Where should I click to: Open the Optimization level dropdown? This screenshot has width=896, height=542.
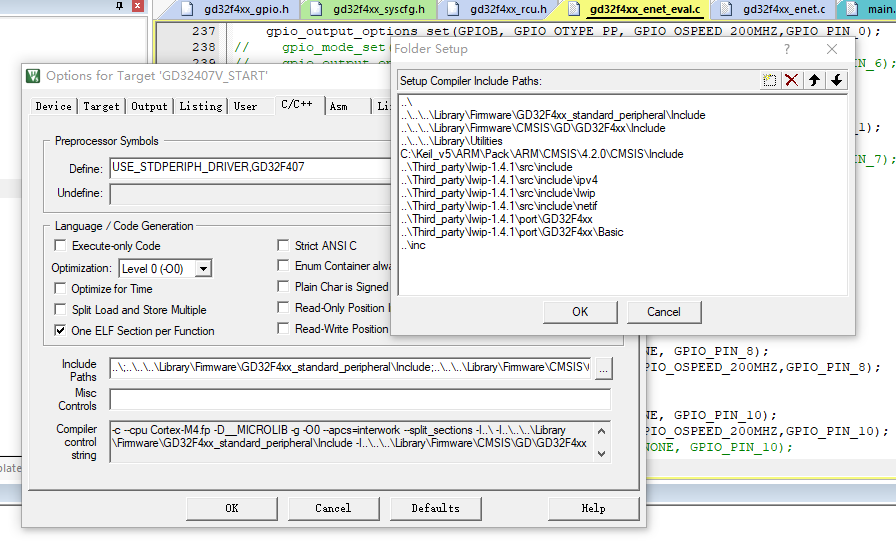tap(203, 269)
